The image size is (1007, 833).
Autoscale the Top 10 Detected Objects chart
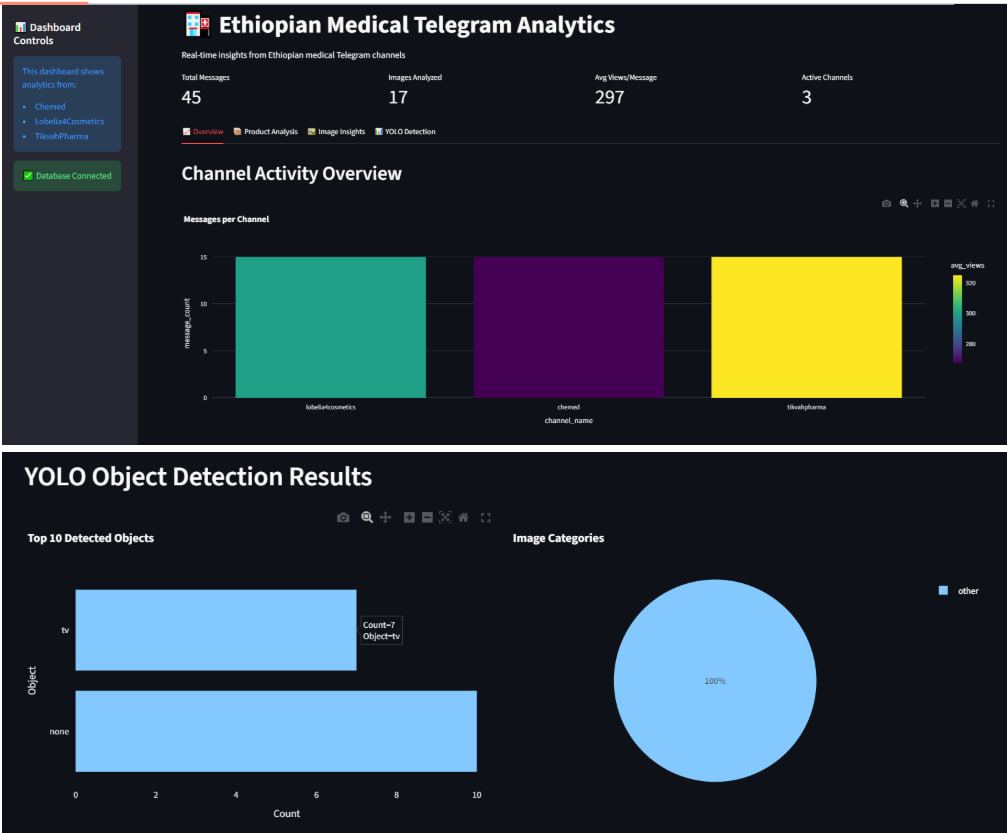point(445,517)
